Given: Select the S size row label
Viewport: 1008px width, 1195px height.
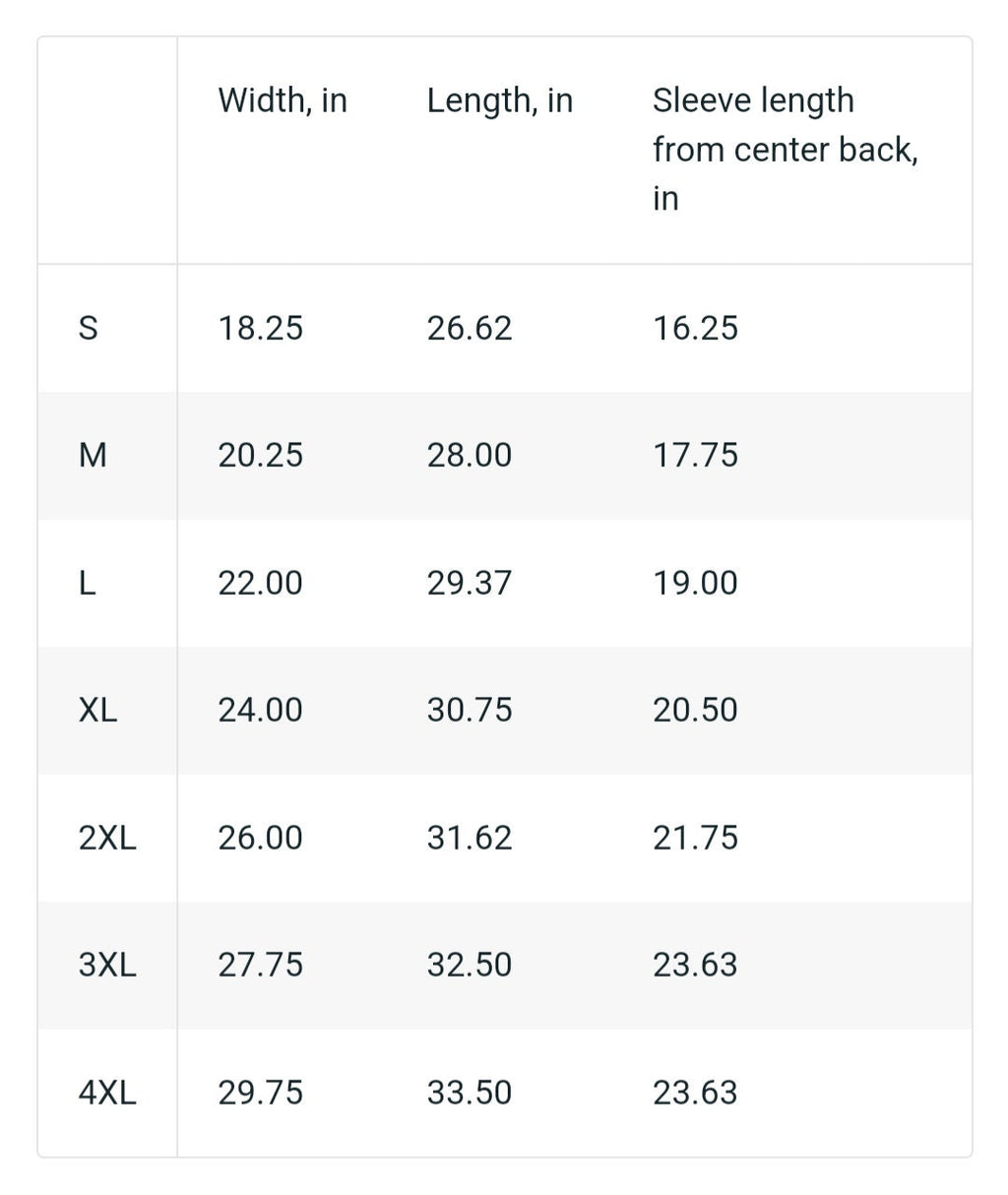Looking at the screenshot, I should 88,328.
